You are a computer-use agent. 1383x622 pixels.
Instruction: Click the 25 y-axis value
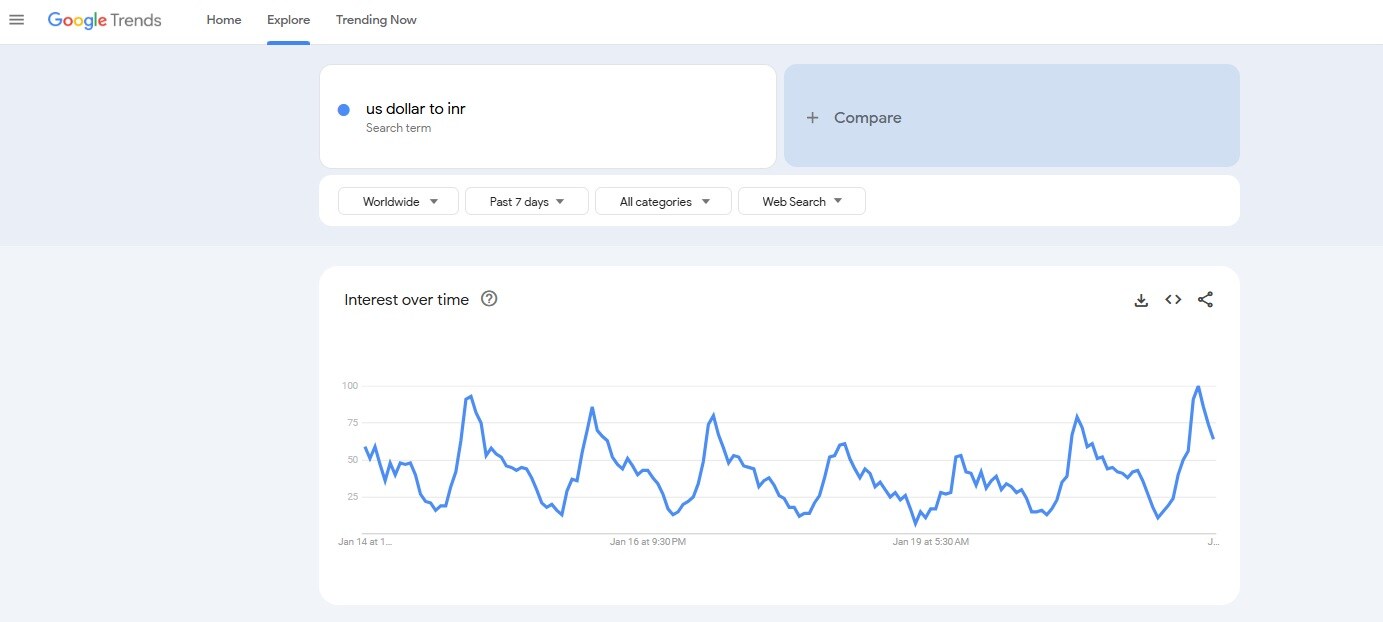coord(352,497)
